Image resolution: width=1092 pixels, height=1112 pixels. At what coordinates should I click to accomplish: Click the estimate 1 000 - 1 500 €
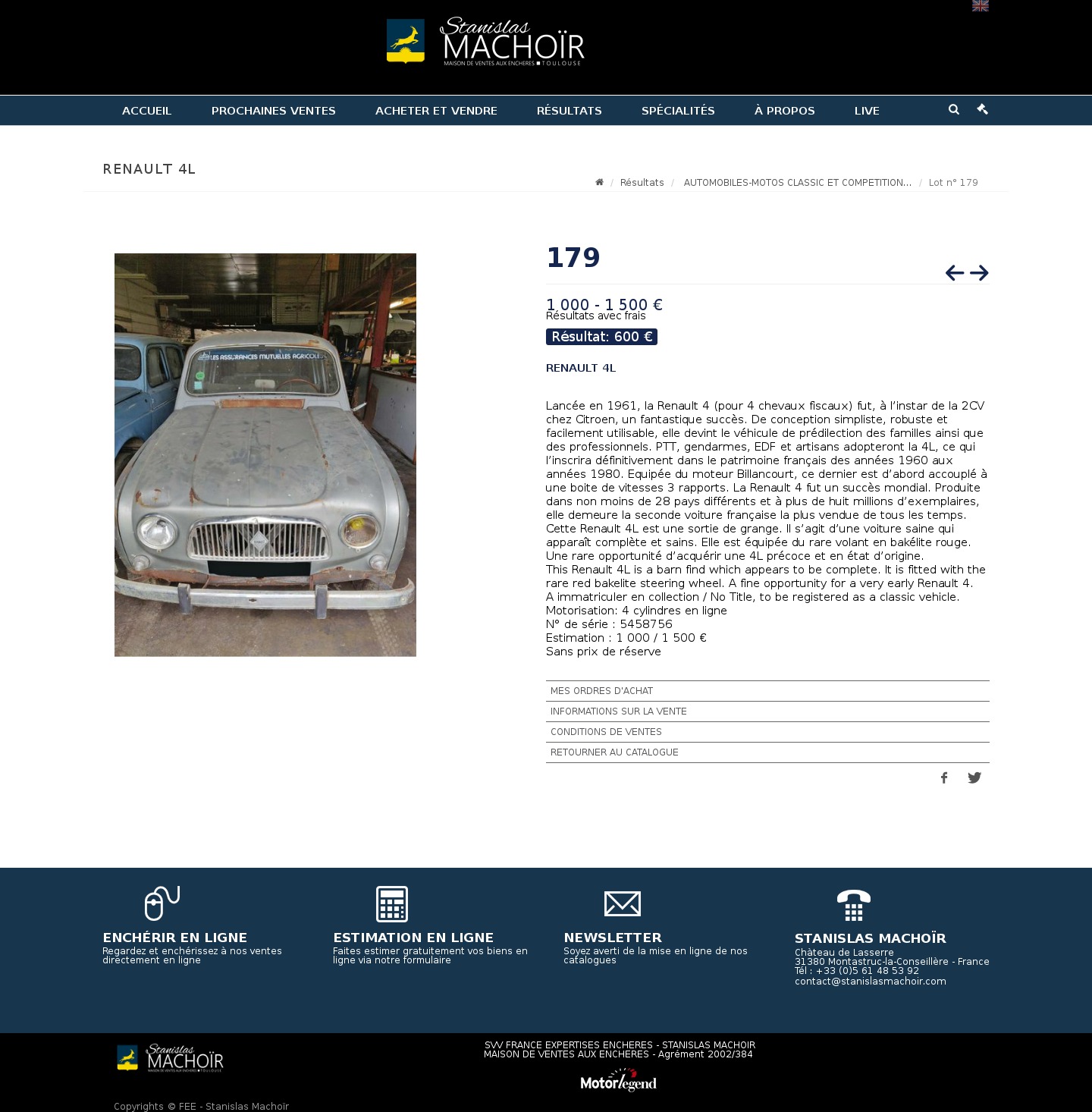point(604,304)
